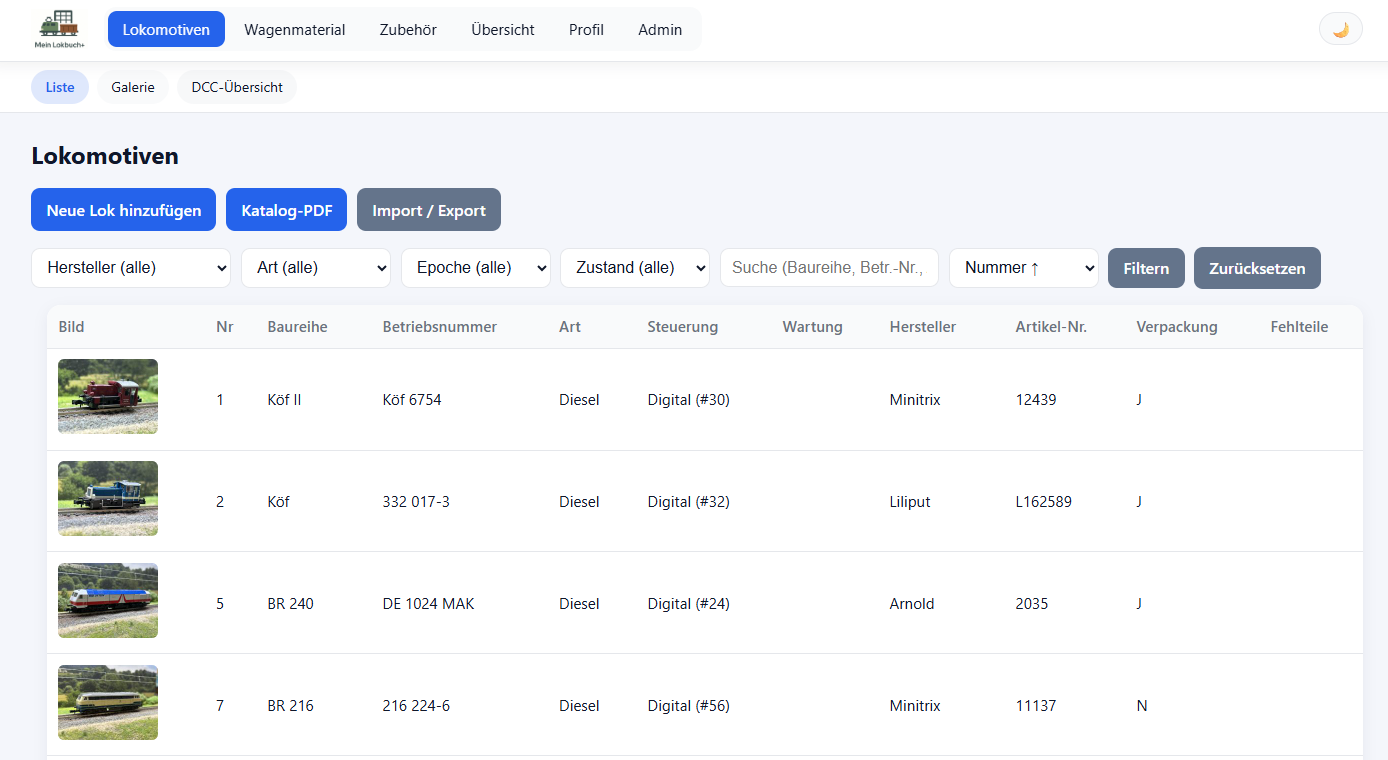This screenshot has width=1388, height=760.
Task: Open the blue Köf 332 017-3 thumbnail
Action: coord(108,498)
